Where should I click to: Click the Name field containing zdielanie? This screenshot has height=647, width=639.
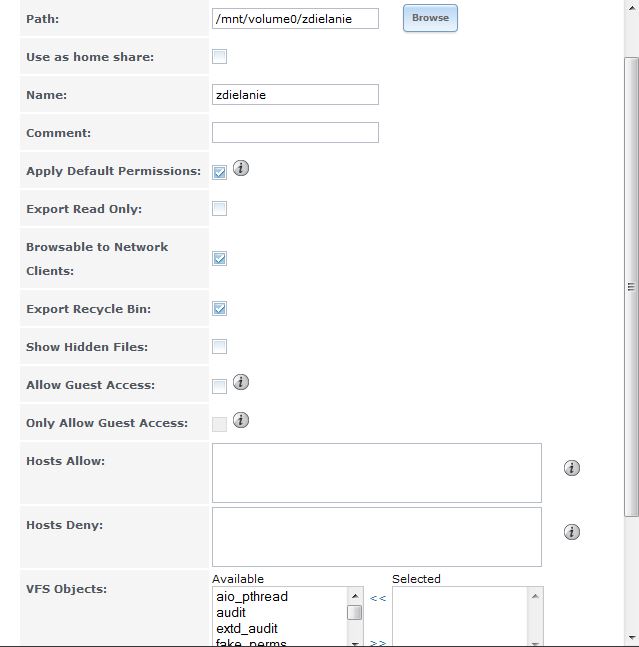point(295,94)
